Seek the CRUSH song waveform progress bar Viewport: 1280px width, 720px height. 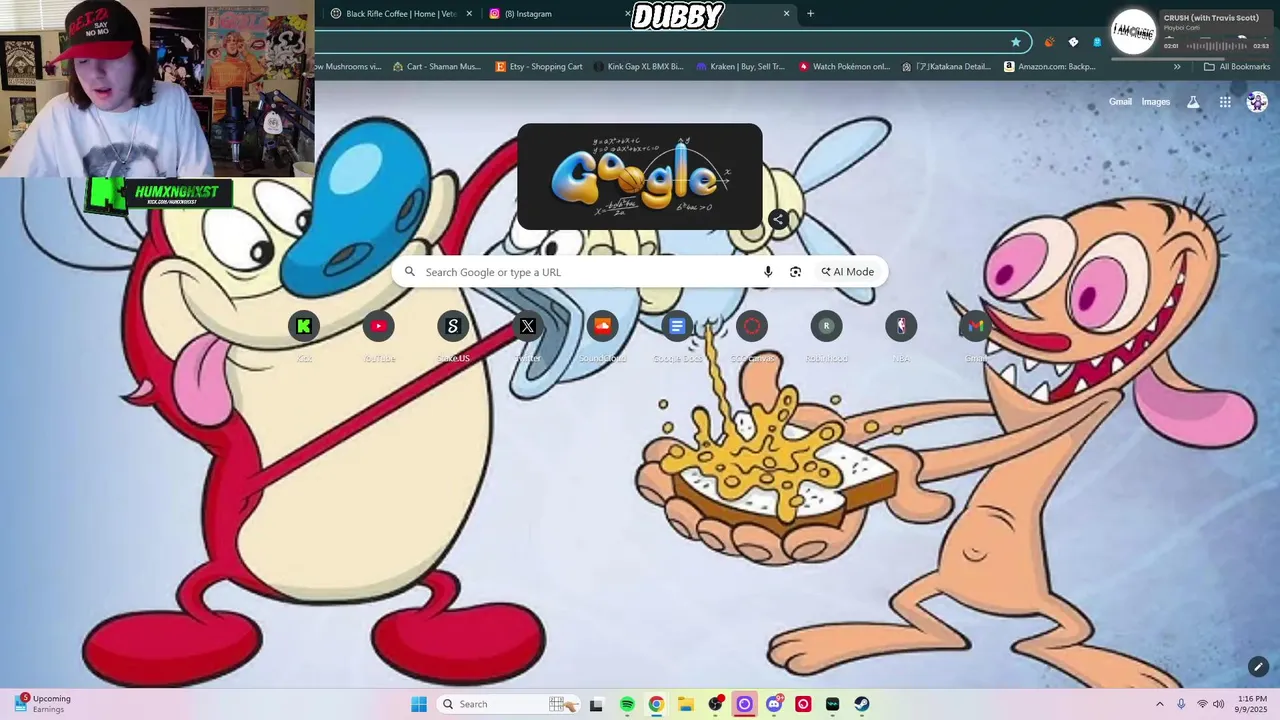click(1216, 46)
